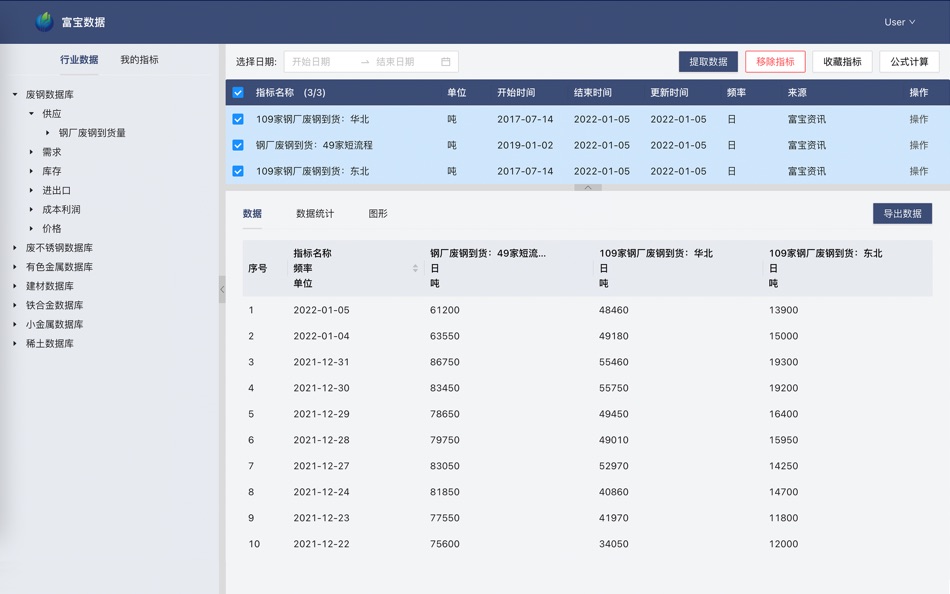Screen dimensions: 950x594
Task: Open the calendar icon in date picker
Action: [x=446, y=62]
